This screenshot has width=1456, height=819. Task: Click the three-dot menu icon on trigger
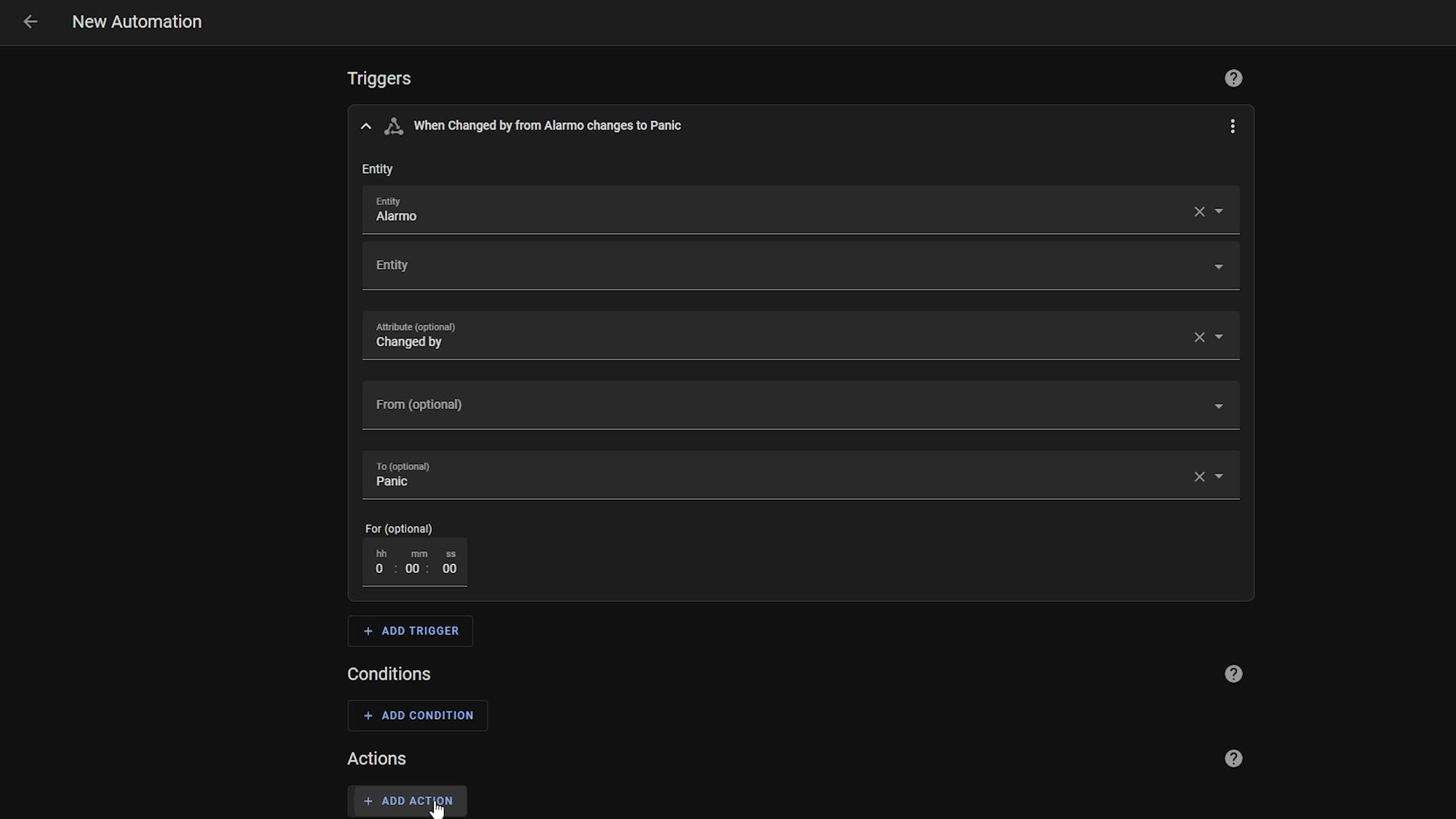pyautogui.click(x=1232, y=125)
